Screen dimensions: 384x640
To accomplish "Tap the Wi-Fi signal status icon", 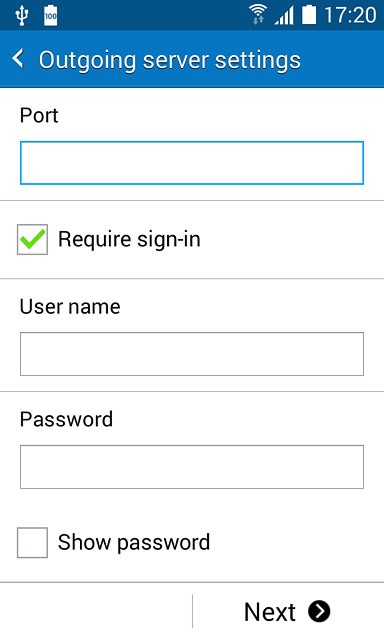I will tap(258, 15).
